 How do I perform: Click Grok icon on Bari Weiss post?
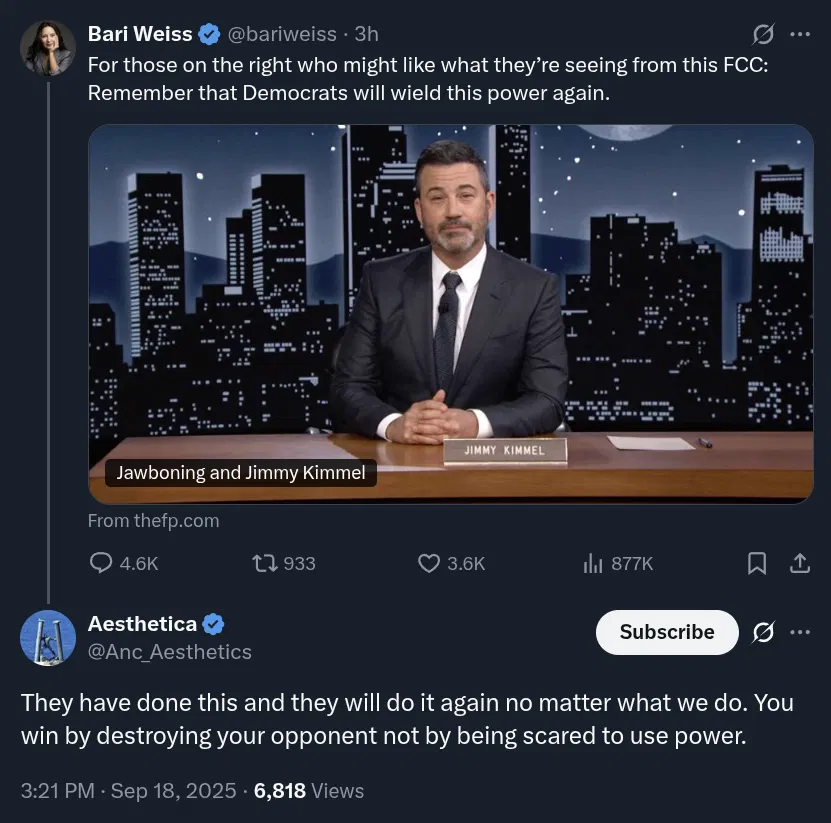[763, 34]
